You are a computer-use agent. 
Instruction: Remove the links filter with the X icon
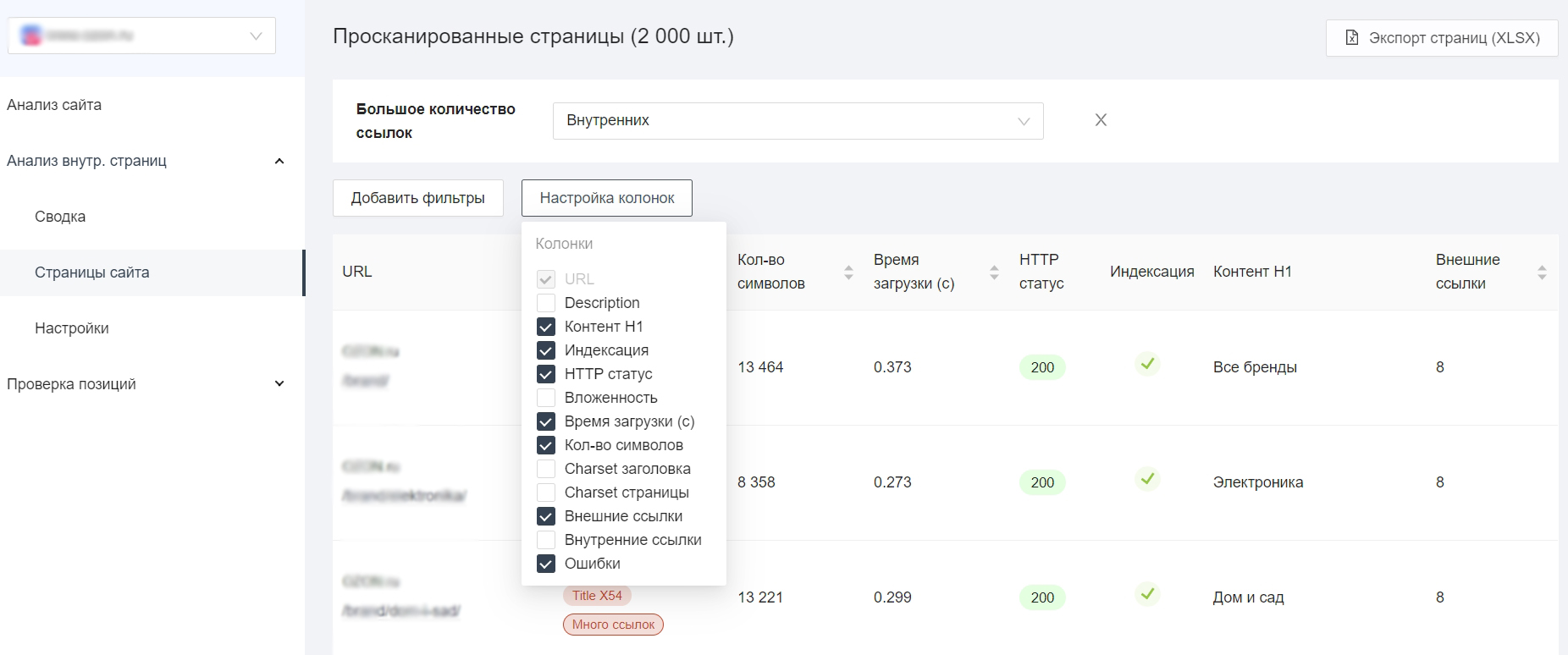1101,120
